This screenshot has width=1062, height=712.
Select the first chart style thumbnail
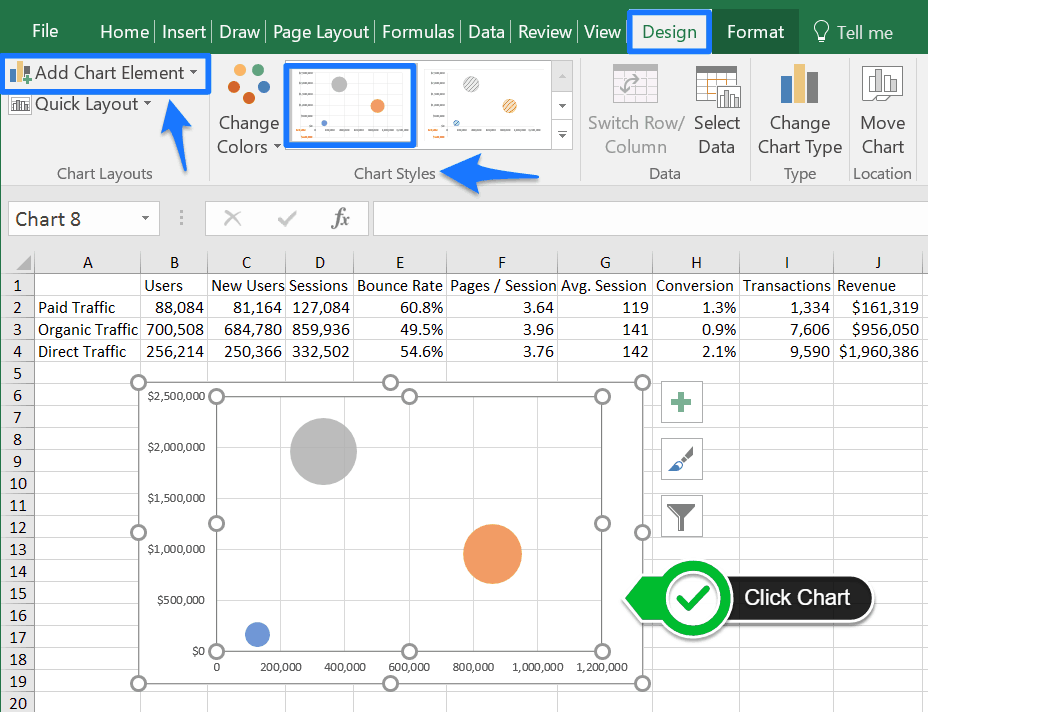click(x=349, y=103)
